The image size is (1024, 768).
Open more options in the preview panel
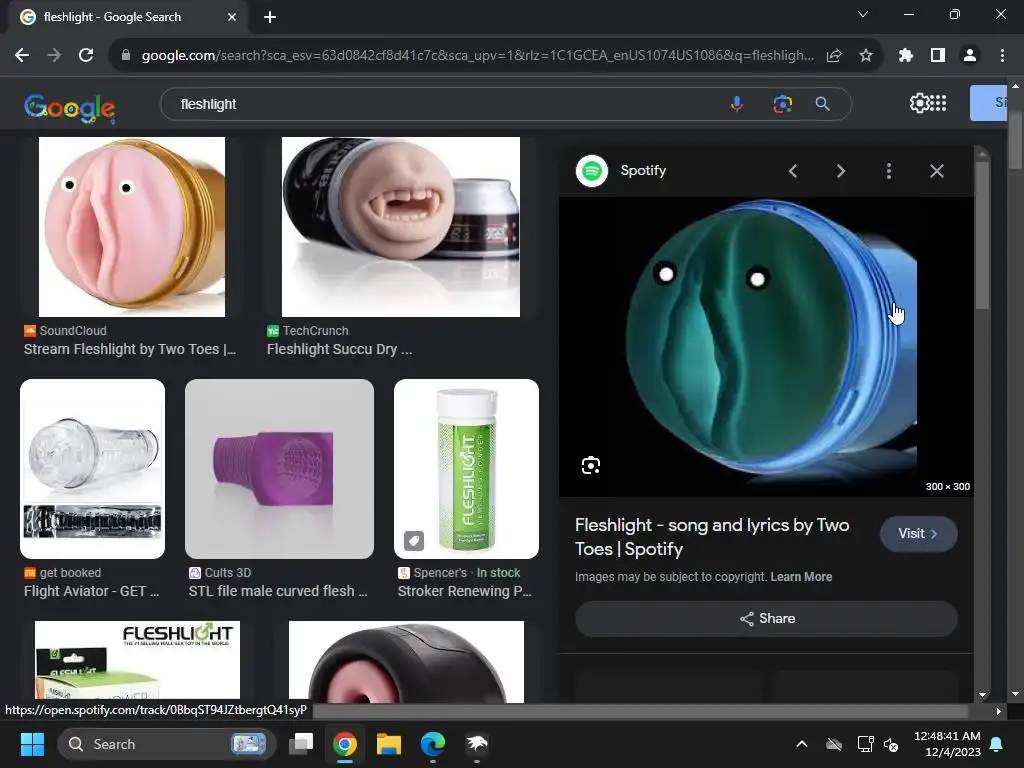pyautogui.click(x=888, y=171)
